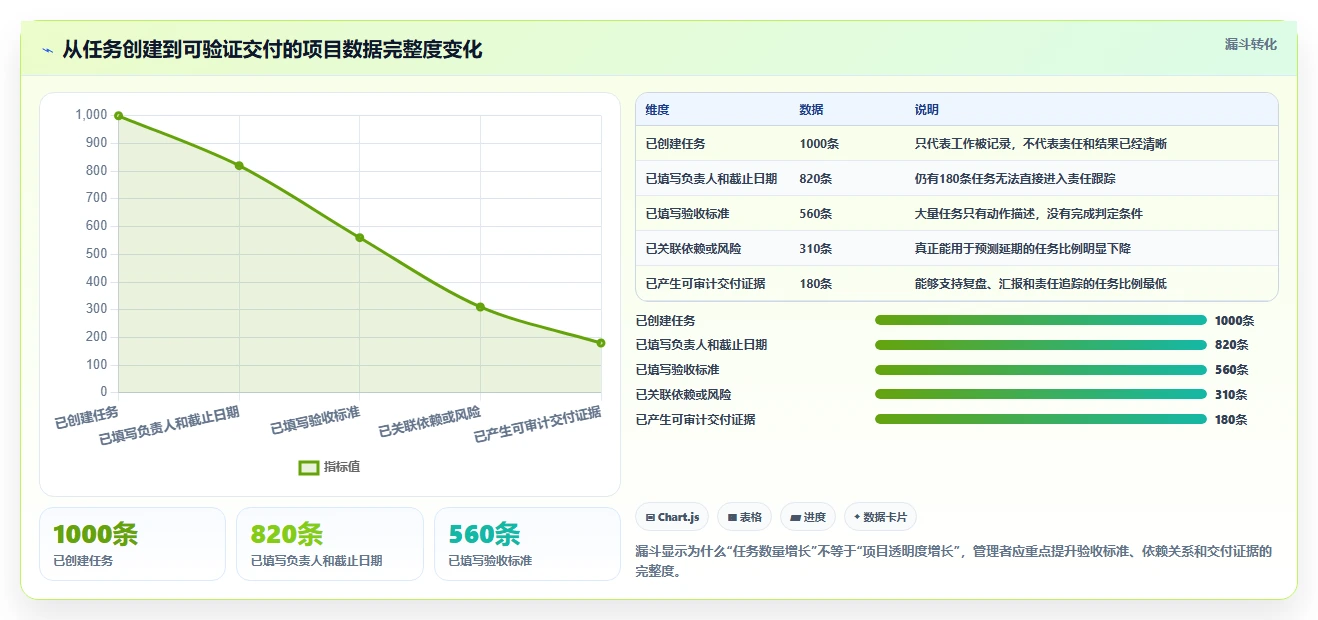Viewport: 1318px width, 620px height.
Task: Click the x-axis label 已关联依赖或风险
Action: coord(429,422)
